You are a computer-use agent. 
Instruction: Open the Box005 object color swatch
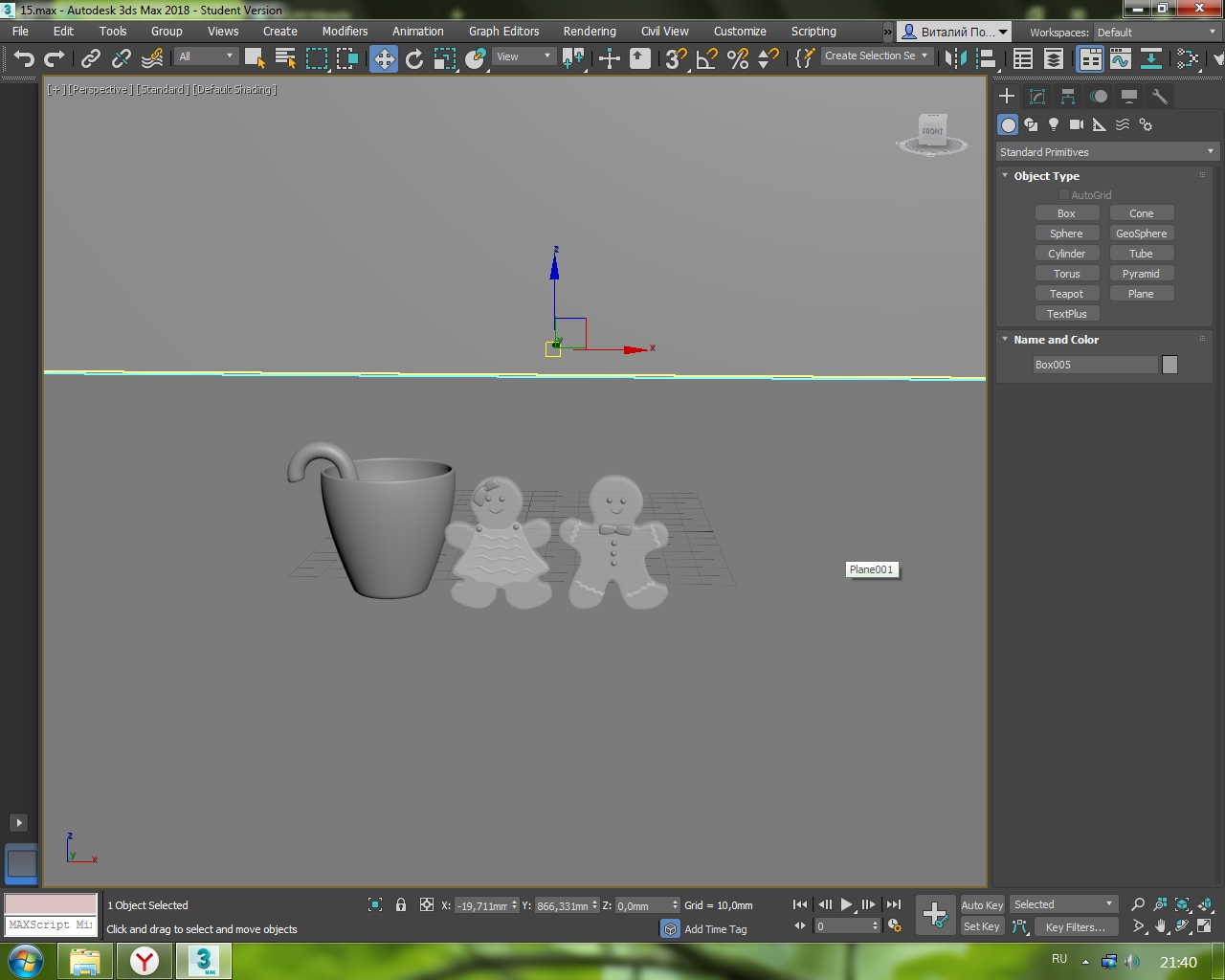click(x=1169, y=365)
